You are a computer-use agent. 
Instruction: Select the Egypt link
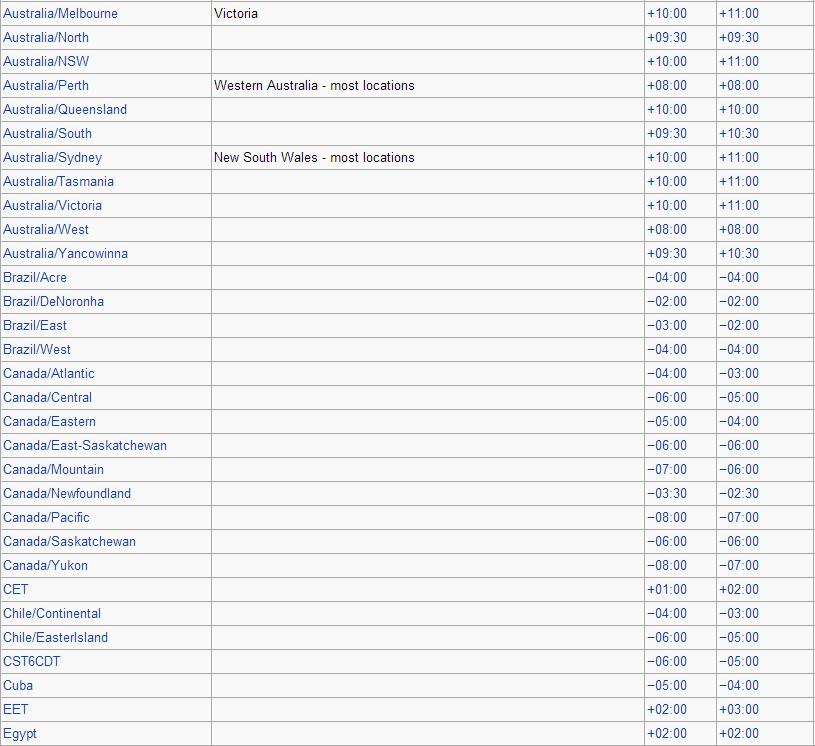point(20,734)
